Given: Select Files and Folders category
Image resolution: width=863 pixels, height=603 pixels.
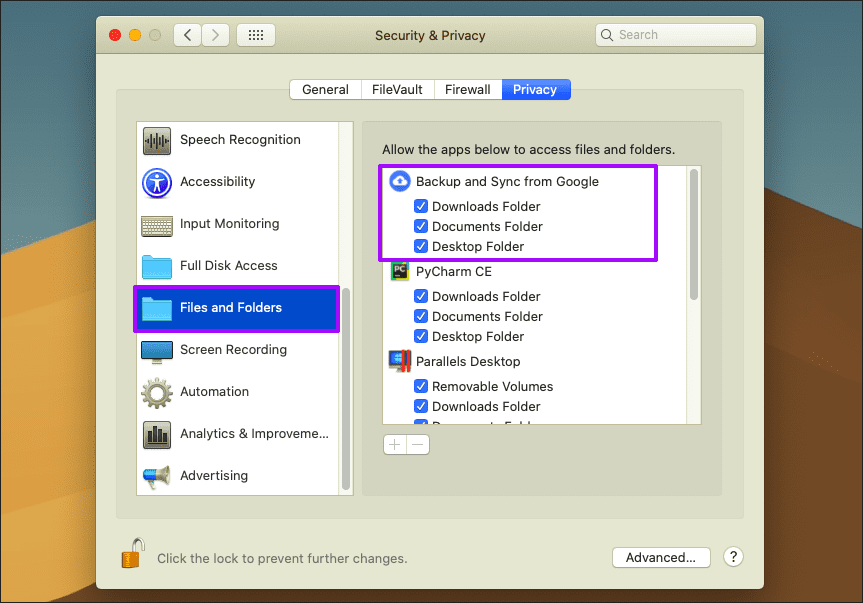Looking at the screenshot, I should click(x=237, y=309).
